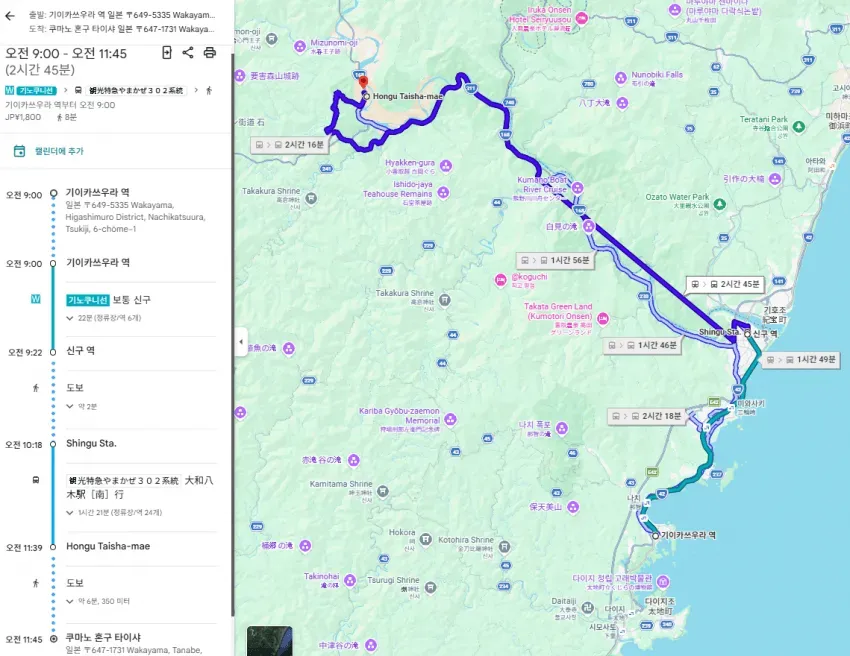Image resolution: width=850 pixels, height=656 pixels.
Task: Click calendar icon beside 캘린더에 추가
Action: tap(20, 151)
